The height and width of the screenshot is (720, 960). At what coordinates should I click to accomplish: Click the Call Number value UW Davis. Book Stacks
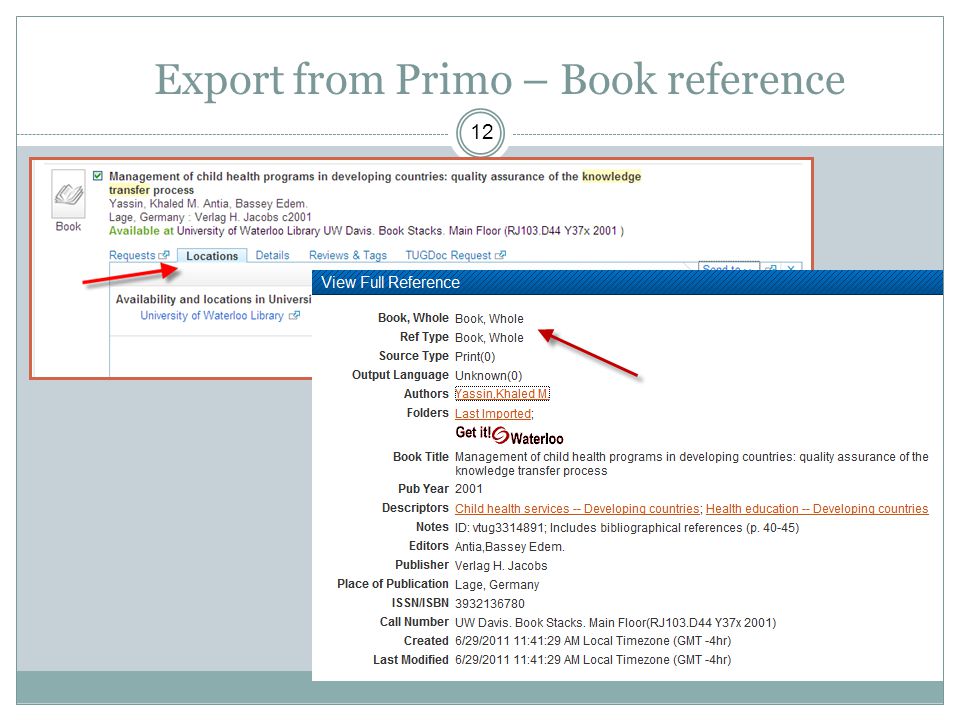[615, 623]
